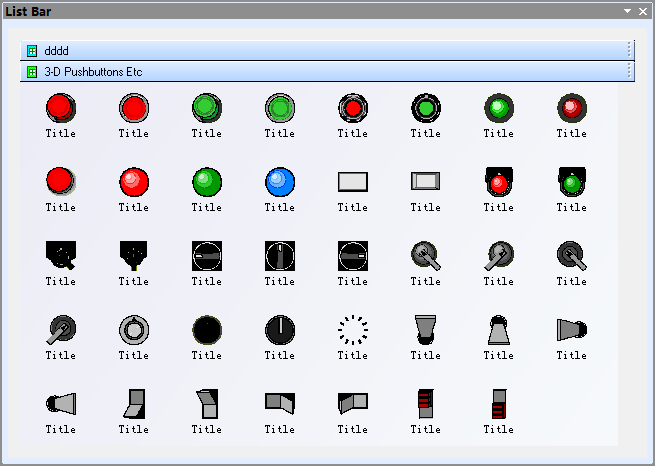Select the green button with black ring bezel
655x466 pixels.
point(425,108)
